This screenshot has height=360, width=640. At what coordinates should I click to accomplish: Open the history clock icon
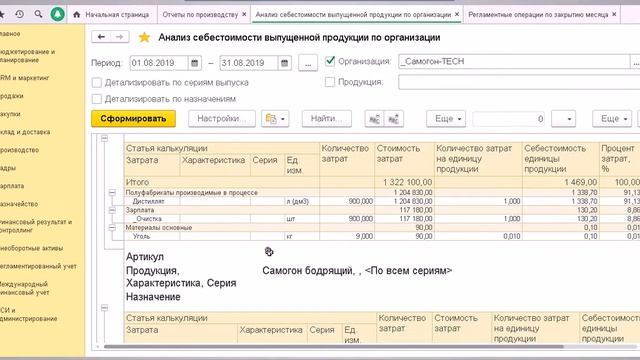(19, 14)
